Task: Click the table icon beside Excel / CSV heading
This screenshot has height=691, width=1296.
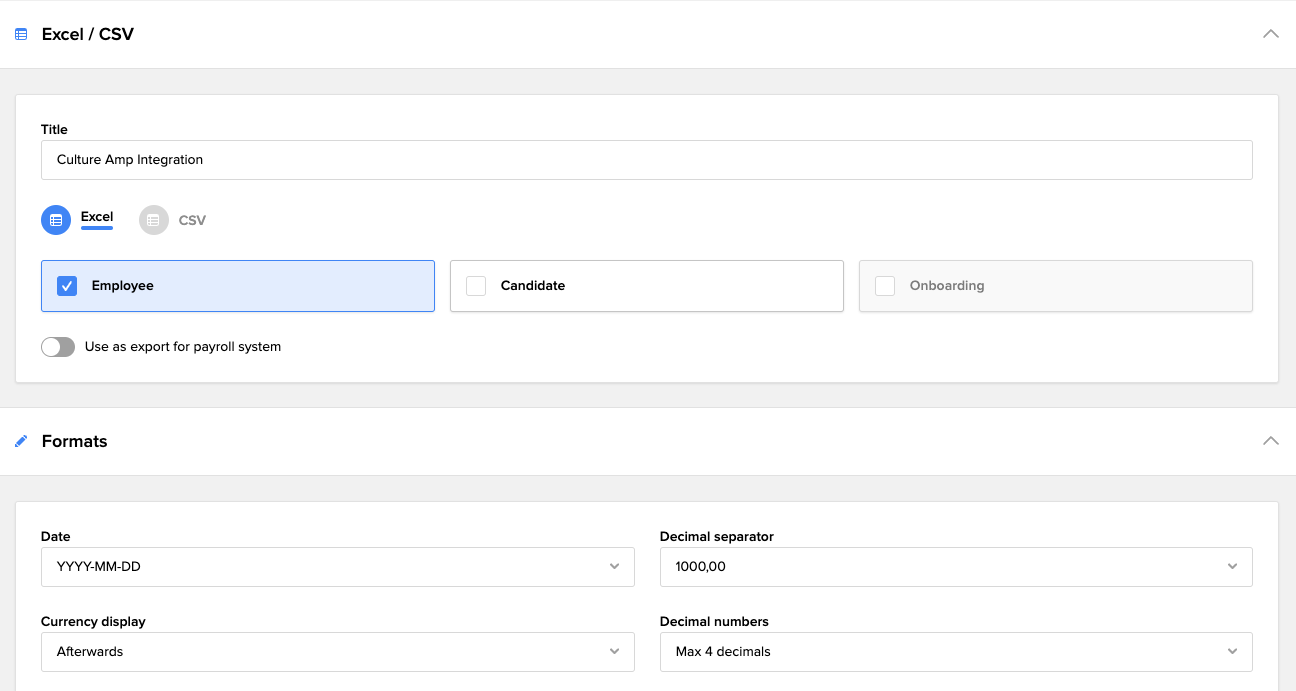Action: click(x=21, y=34)
